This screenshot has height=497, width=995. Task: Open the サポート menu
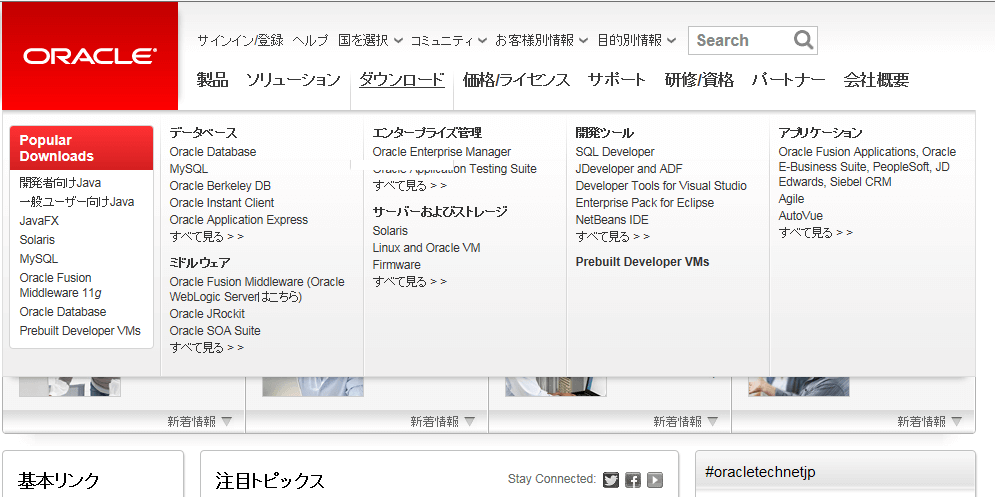pyautogui.click(x=616, y=80)
